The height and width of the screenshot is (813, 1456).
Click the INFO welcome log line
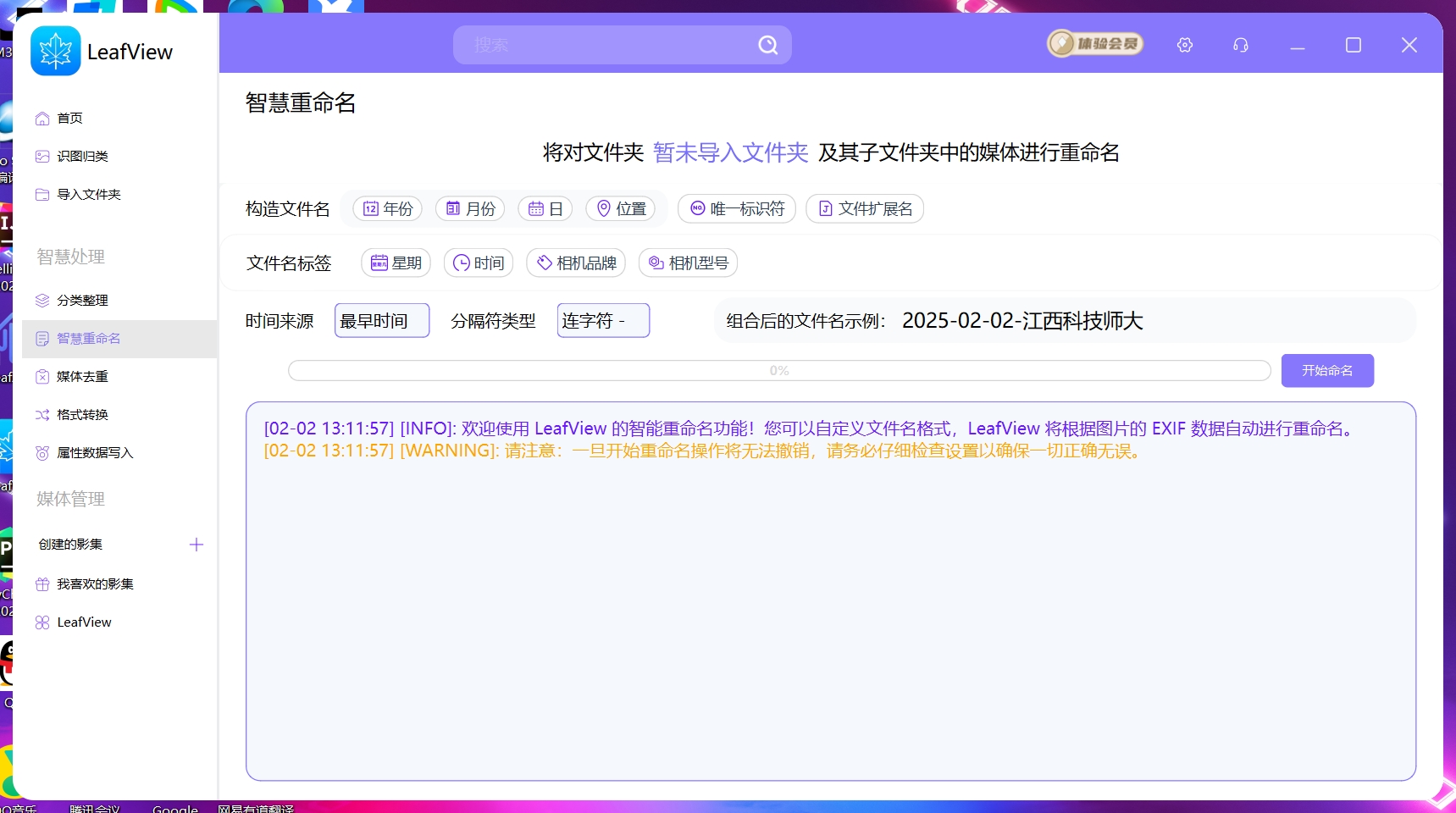click(811, 429)
